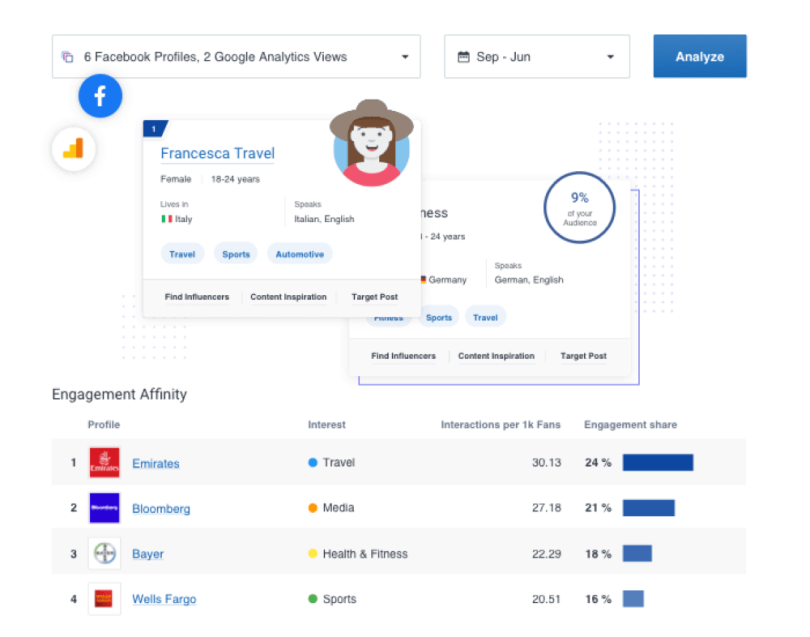
Task: Click the Facebook round icon
Action: click(100, 96)
